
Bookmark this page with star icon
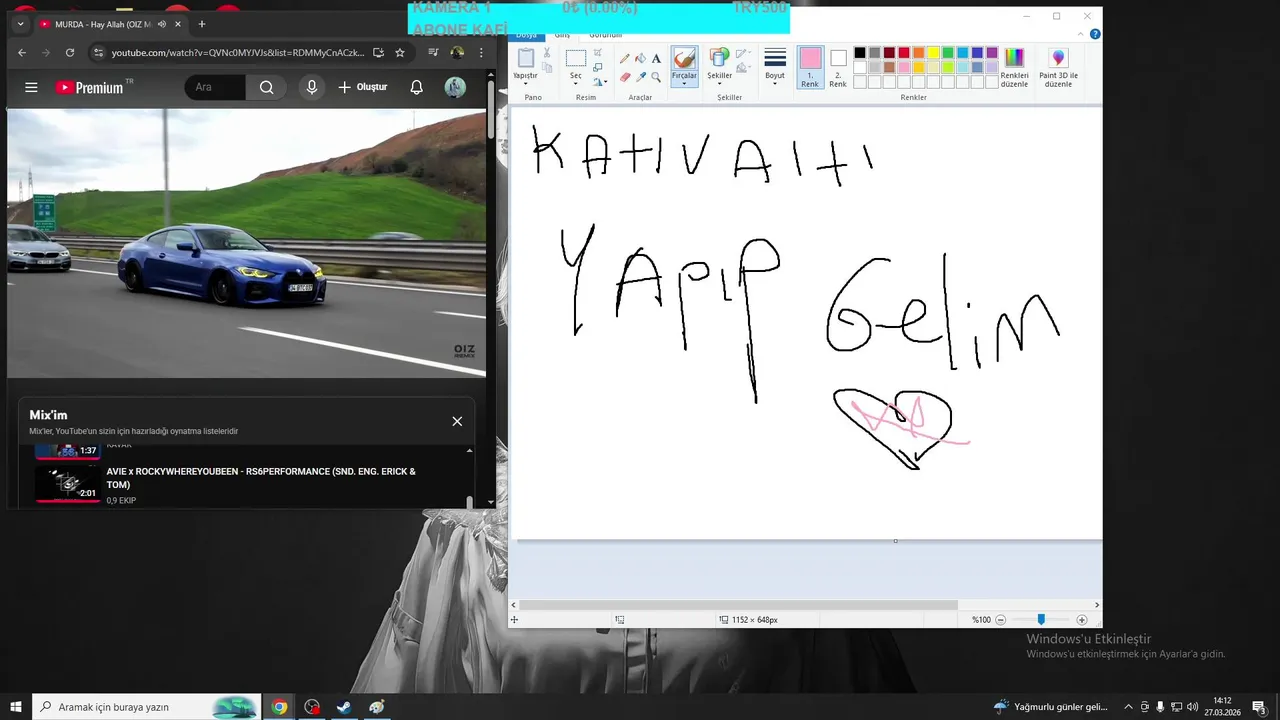tap(400, 52)
